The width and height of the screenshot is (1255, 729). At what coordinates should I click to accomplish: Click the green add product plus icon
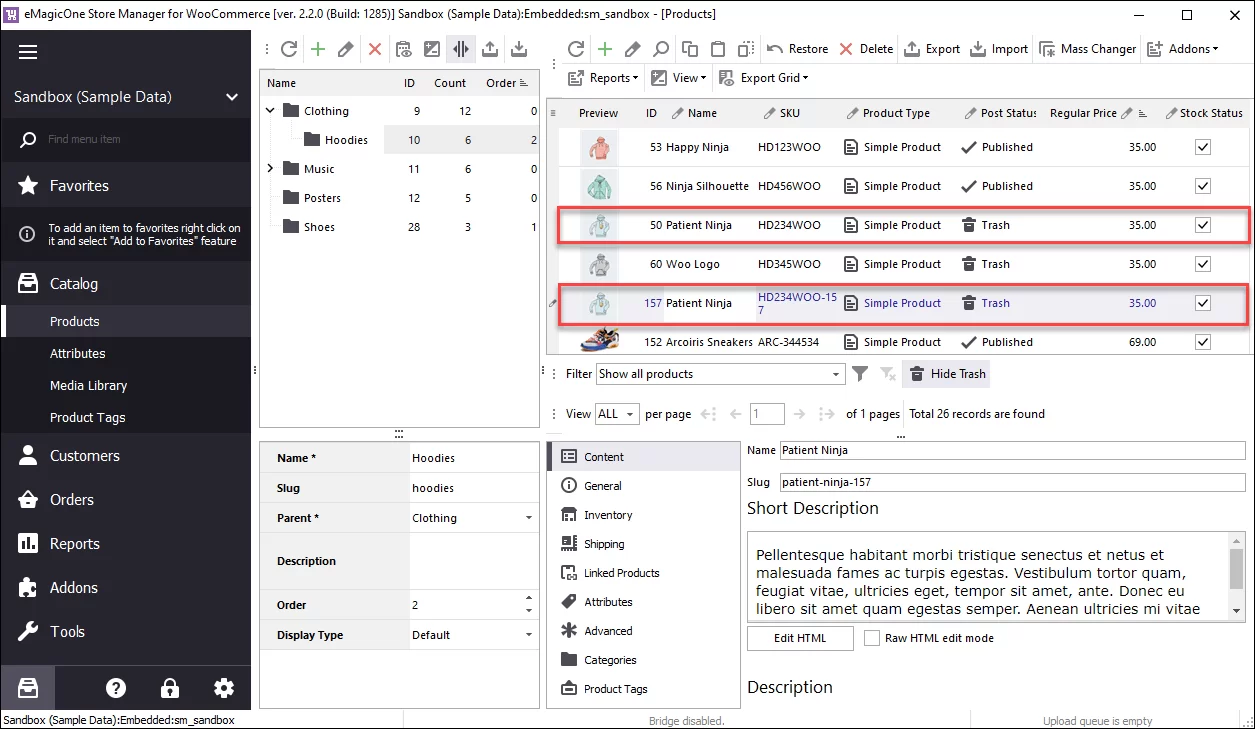(x=605, y=49)
